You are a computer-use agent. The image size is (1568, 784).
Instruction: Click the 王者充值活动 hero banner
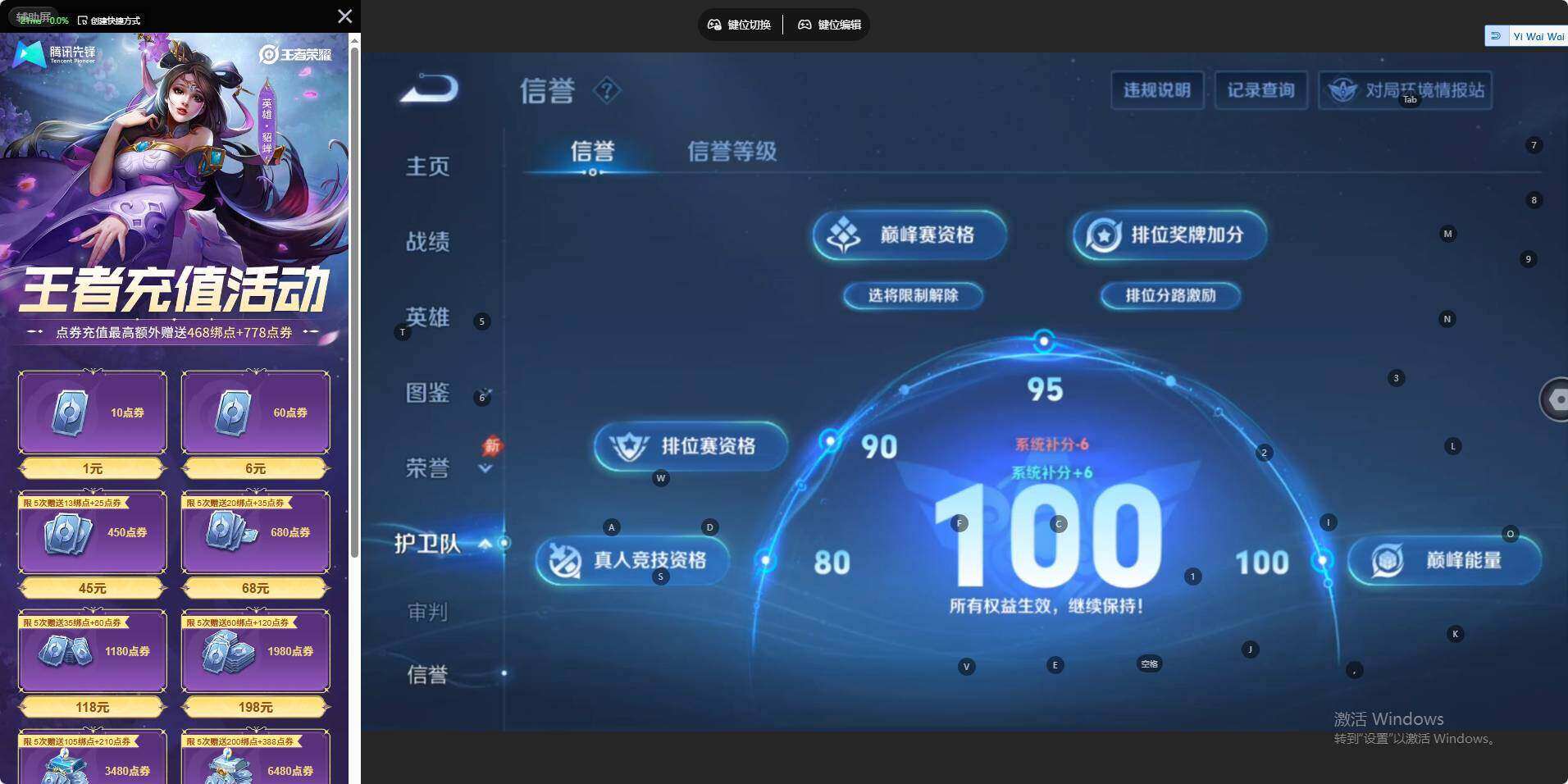tap(175, 190)
